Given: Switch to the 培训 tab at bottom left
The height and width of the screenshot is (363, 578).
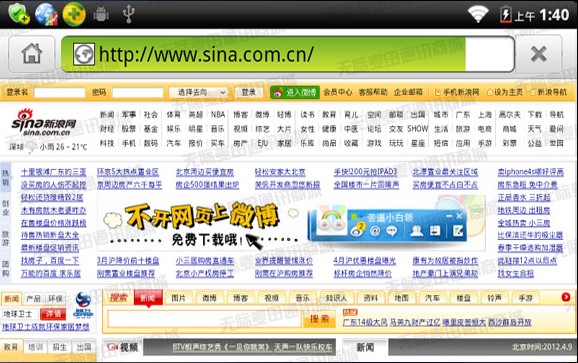Looking at the screenshot, I should point(35,347).
